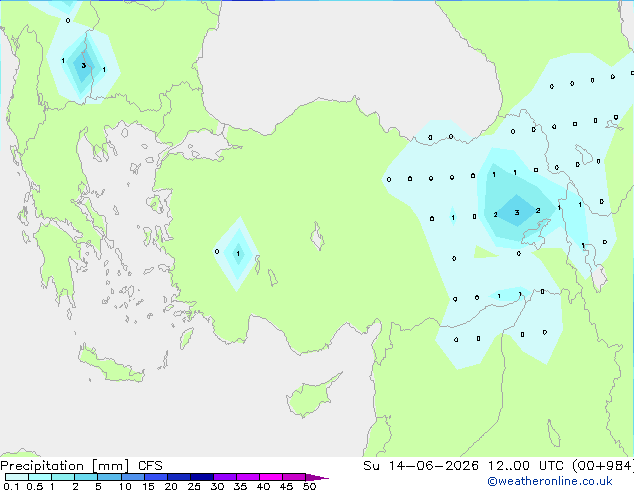This screenshot has width=634, height=490.
Task: Click the '3' value over eastern Turkey
Action: coord(517,212)
